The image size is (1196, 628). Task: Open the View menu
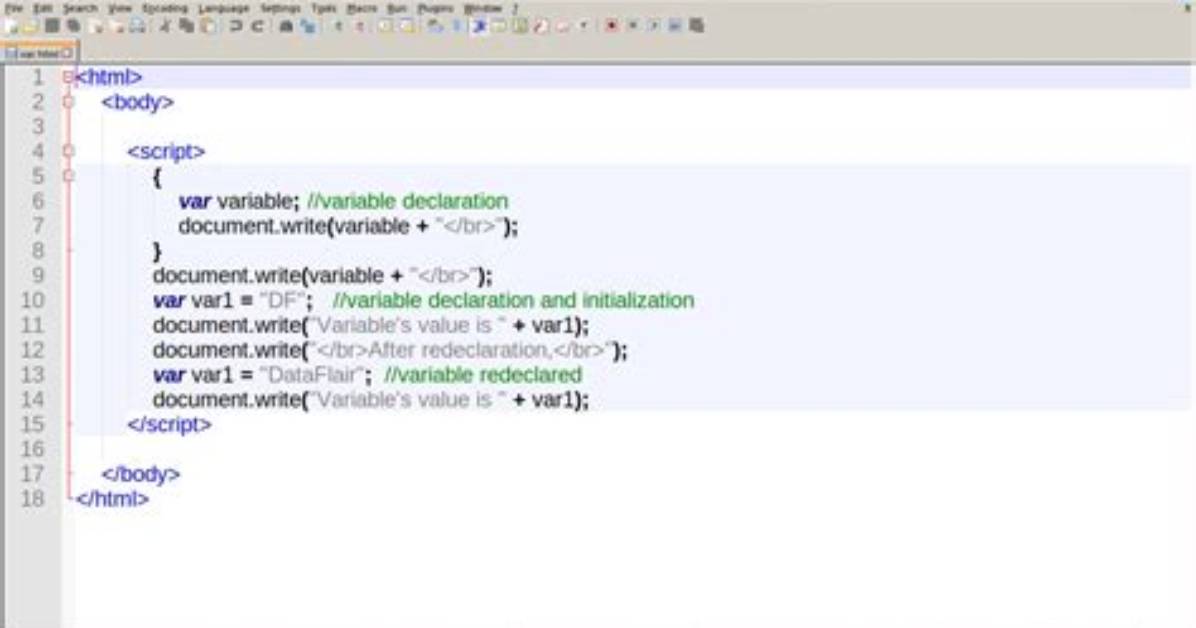[x=120, y=8]
